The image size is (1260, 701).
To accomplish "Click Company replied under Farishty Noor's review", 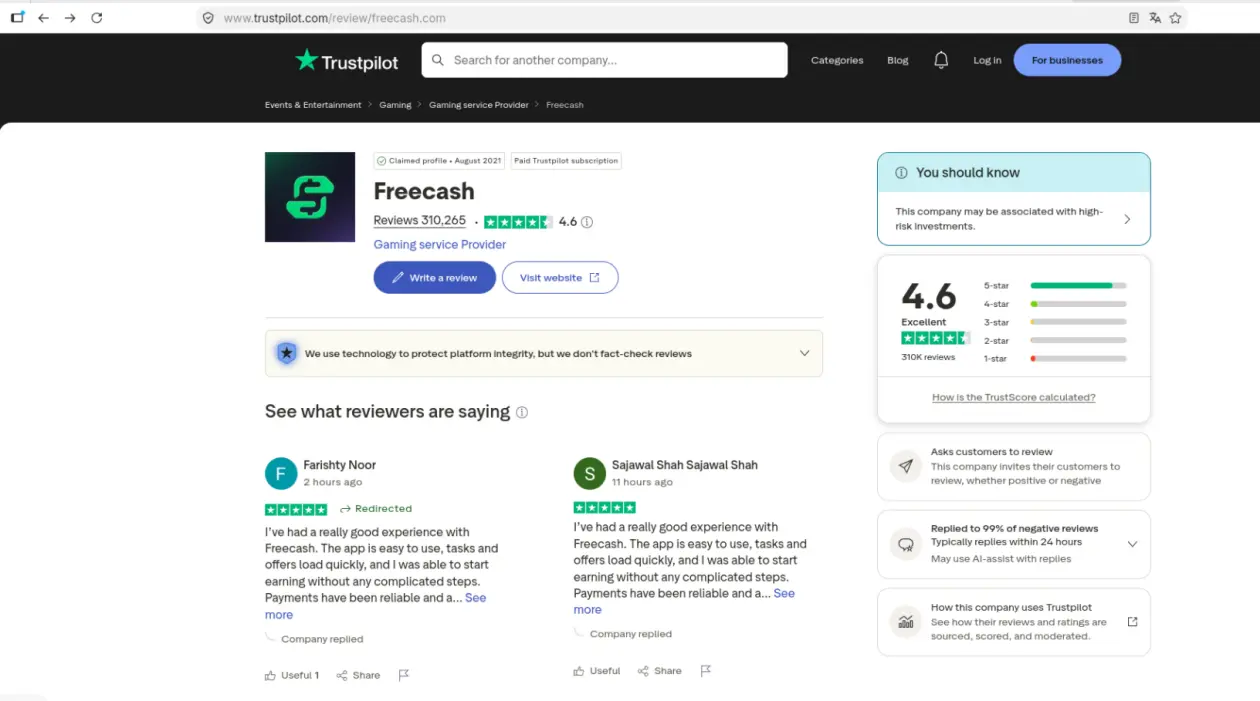I will point(322,639).
